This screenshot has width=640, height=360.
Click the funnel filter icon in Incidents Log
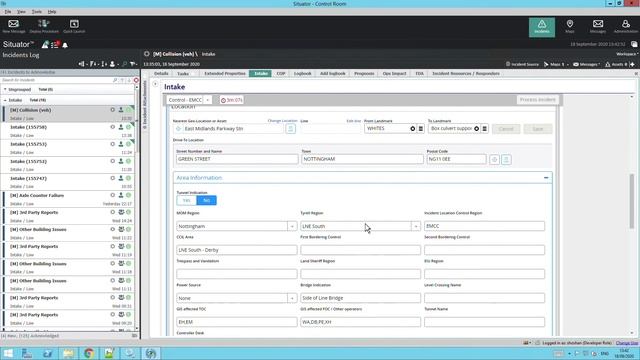tap(133, 64)
